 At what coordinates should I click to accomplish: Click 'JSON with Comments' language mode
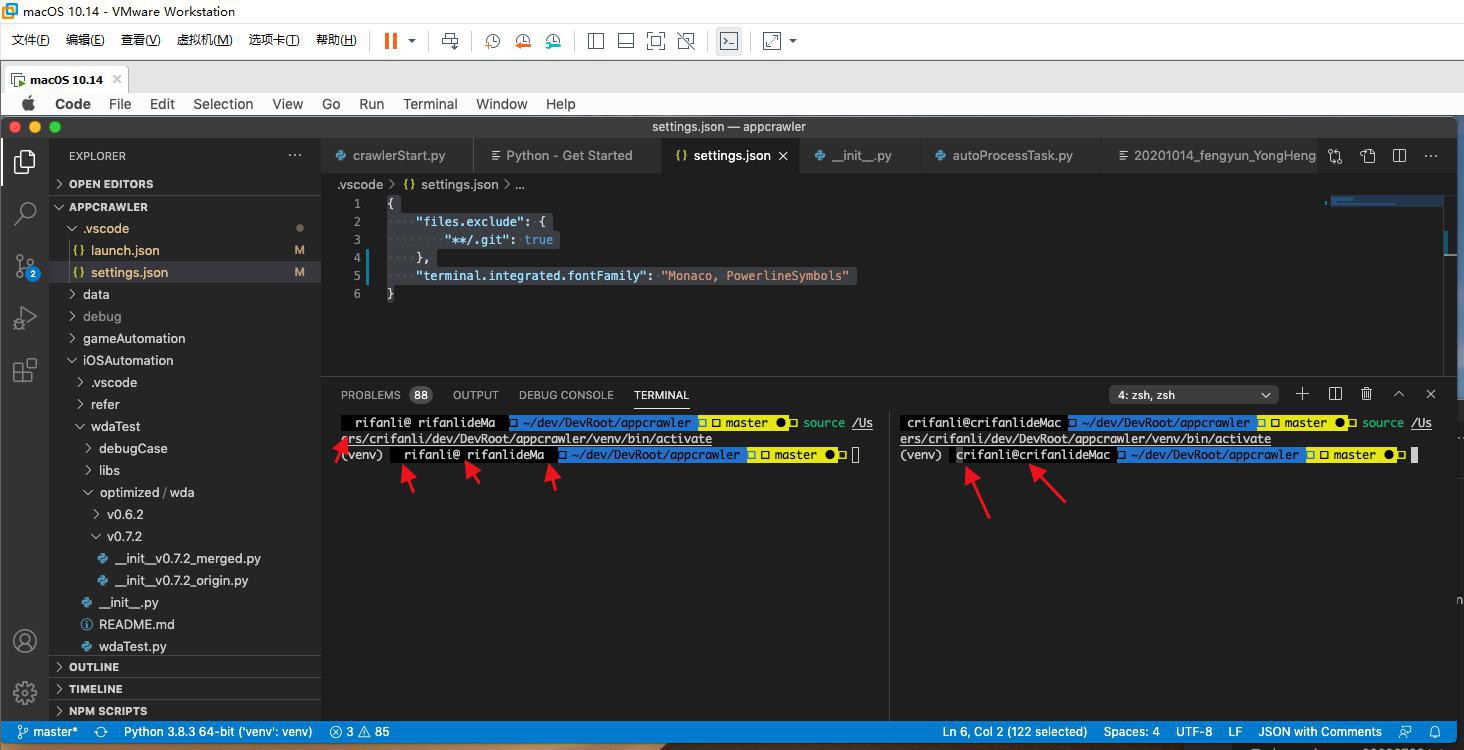point(1319,732)
